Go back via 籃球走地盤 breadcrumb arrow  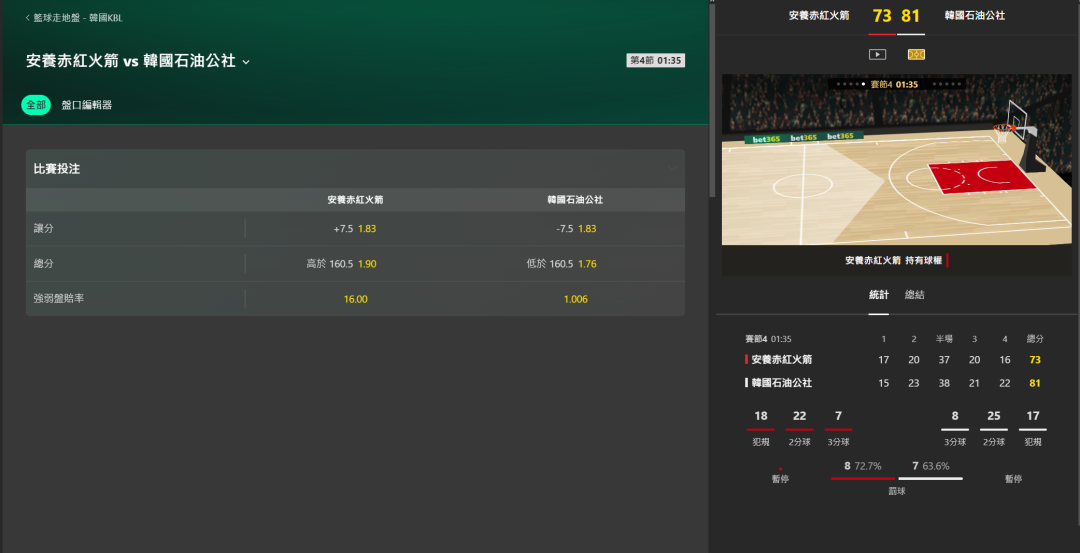28,18
